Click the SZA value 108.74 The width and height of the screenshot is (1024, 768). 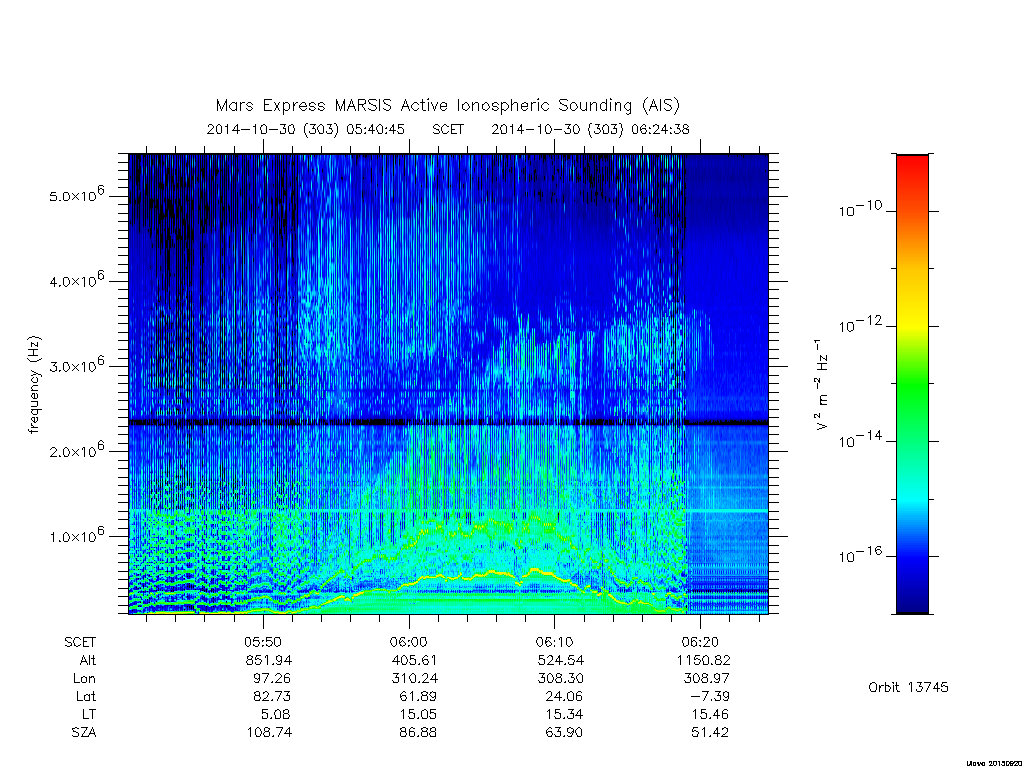pyautogui.click(x=269, y=733)
